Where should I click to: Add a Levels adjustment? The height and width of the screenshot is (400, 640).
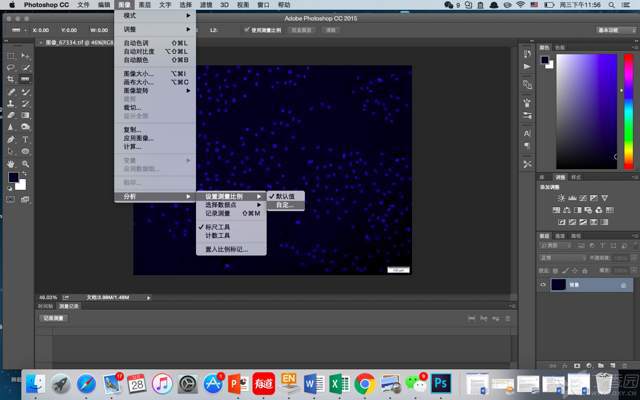pos(572,198)
